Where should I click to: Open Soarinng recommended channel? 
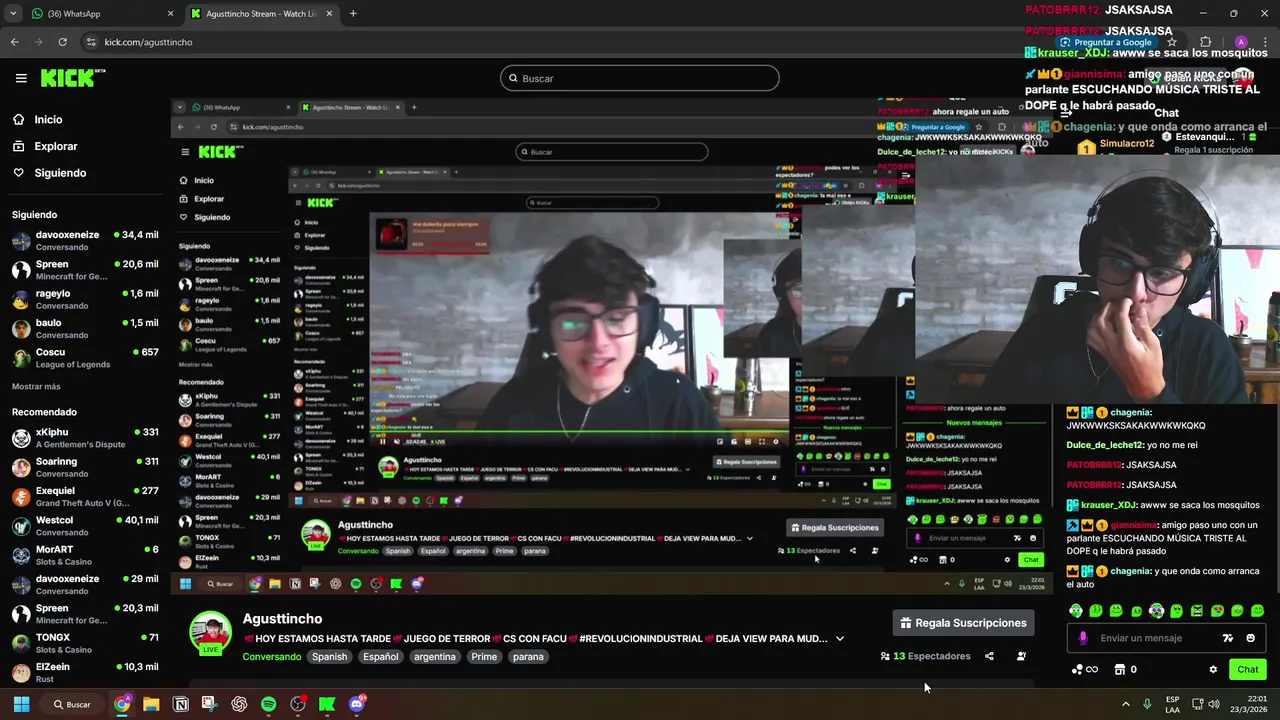point(84,467)
